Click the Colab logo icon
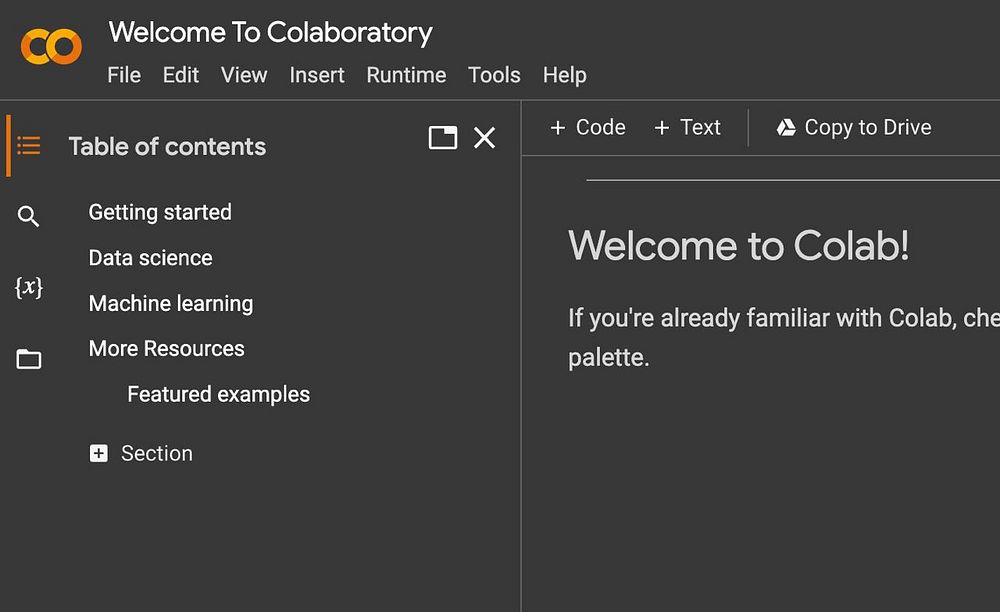1000x612 pixels. click(51, 47)
